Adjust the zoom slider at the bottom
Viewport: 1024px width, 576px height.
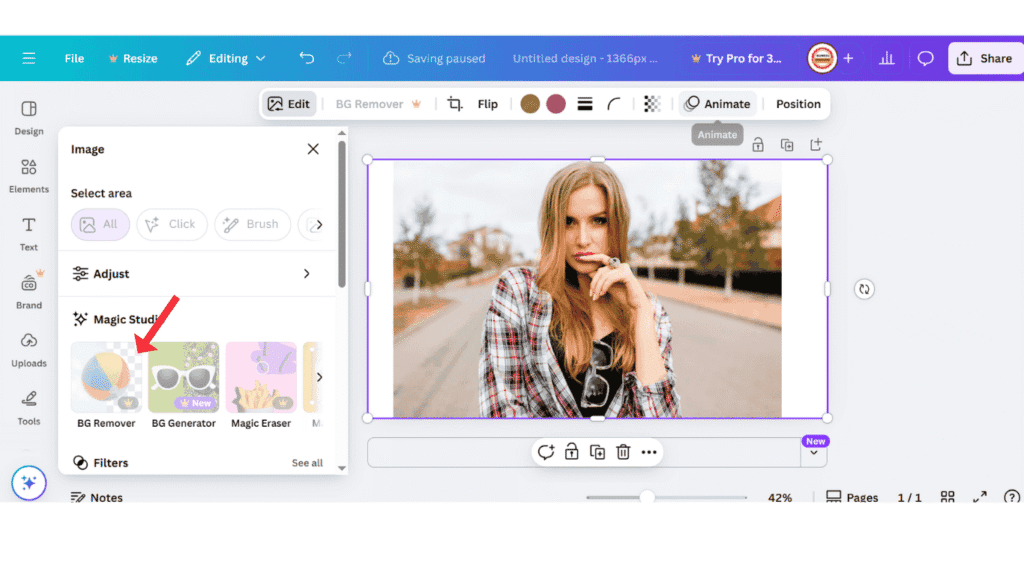pyautogui.click(x=648, y=497)
